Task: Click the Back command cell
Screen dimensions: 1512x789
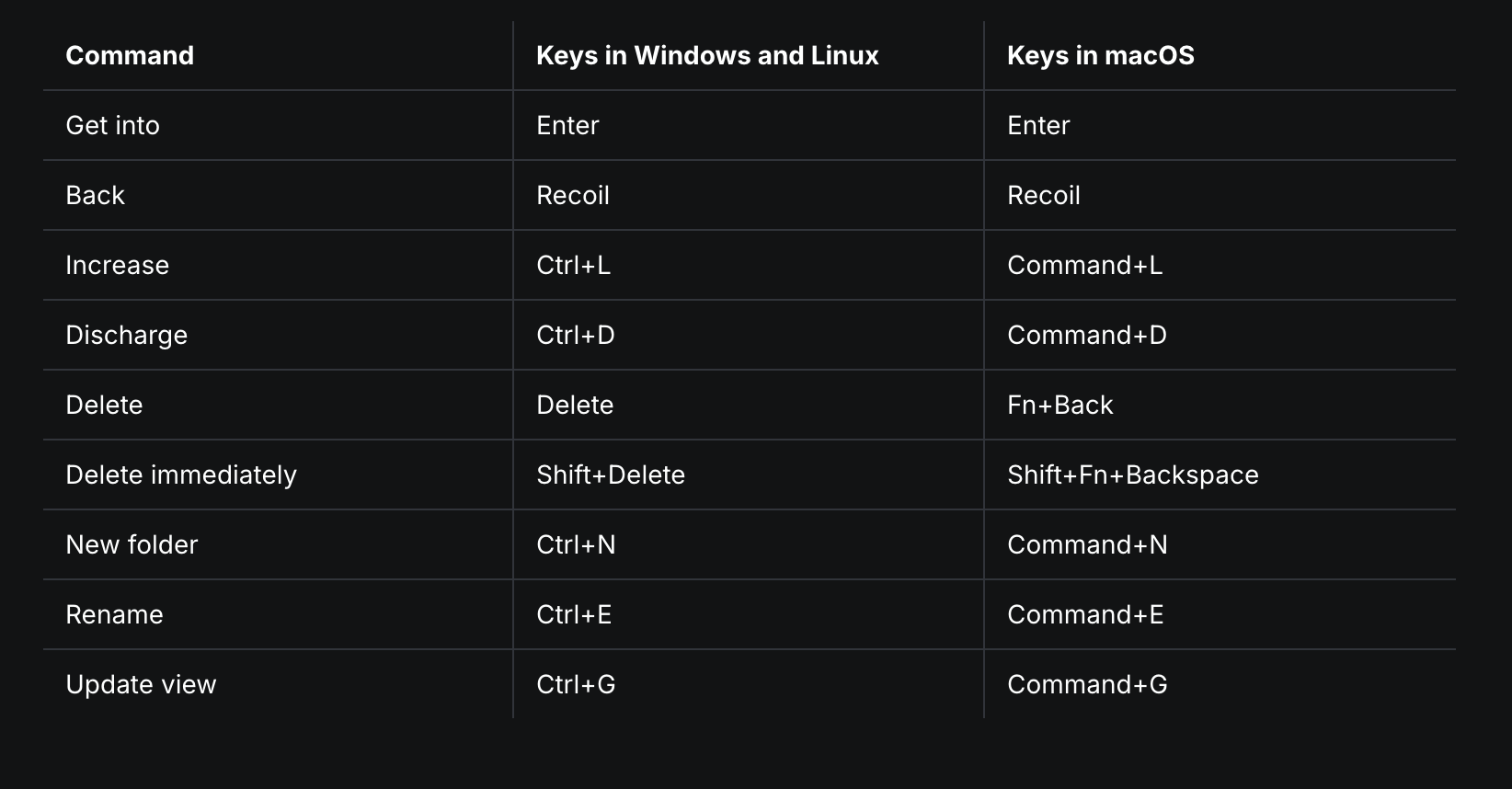Action: 95,195
